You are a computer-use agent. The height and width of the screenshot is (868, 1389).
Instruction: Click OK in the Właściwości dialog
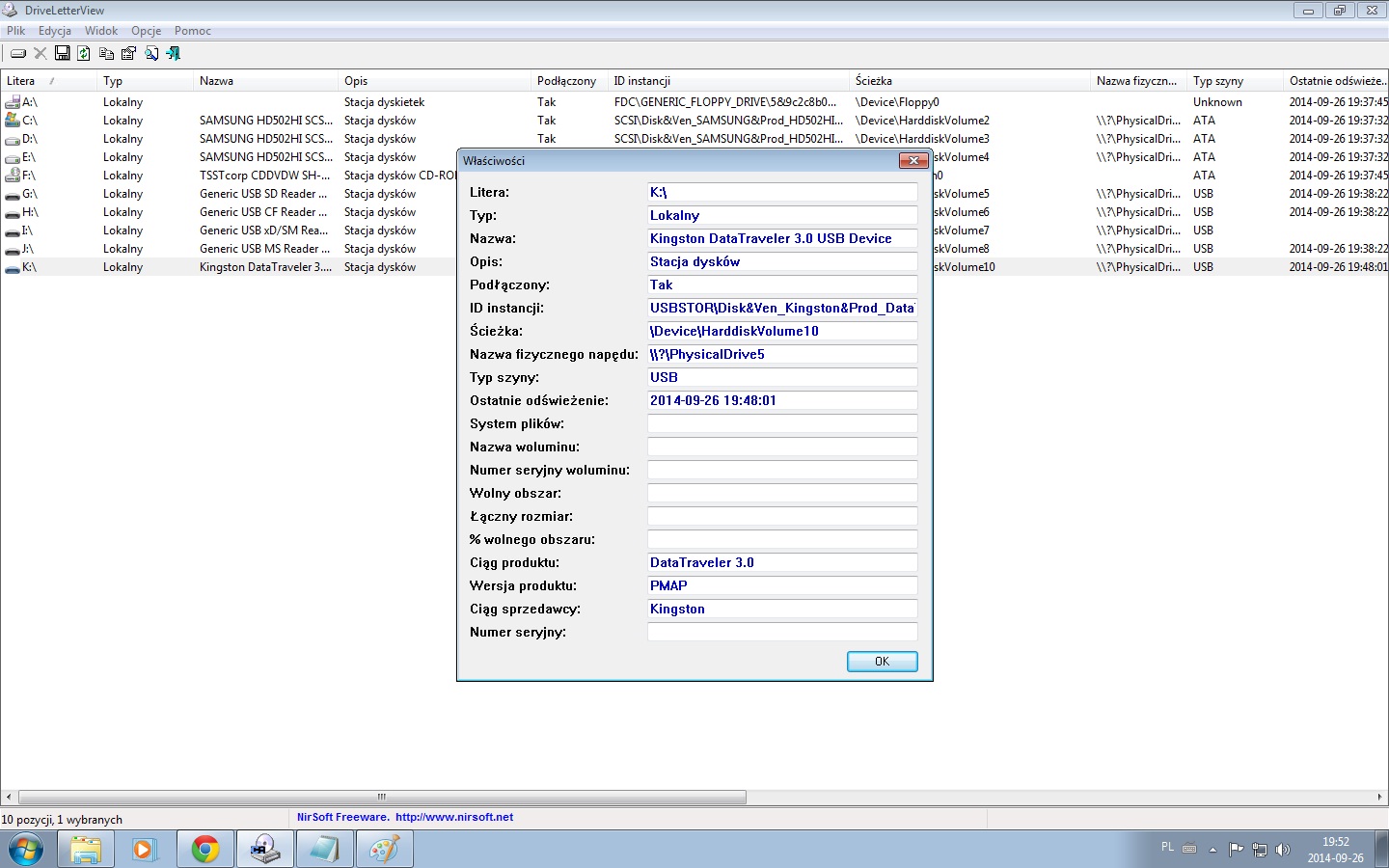882,661
